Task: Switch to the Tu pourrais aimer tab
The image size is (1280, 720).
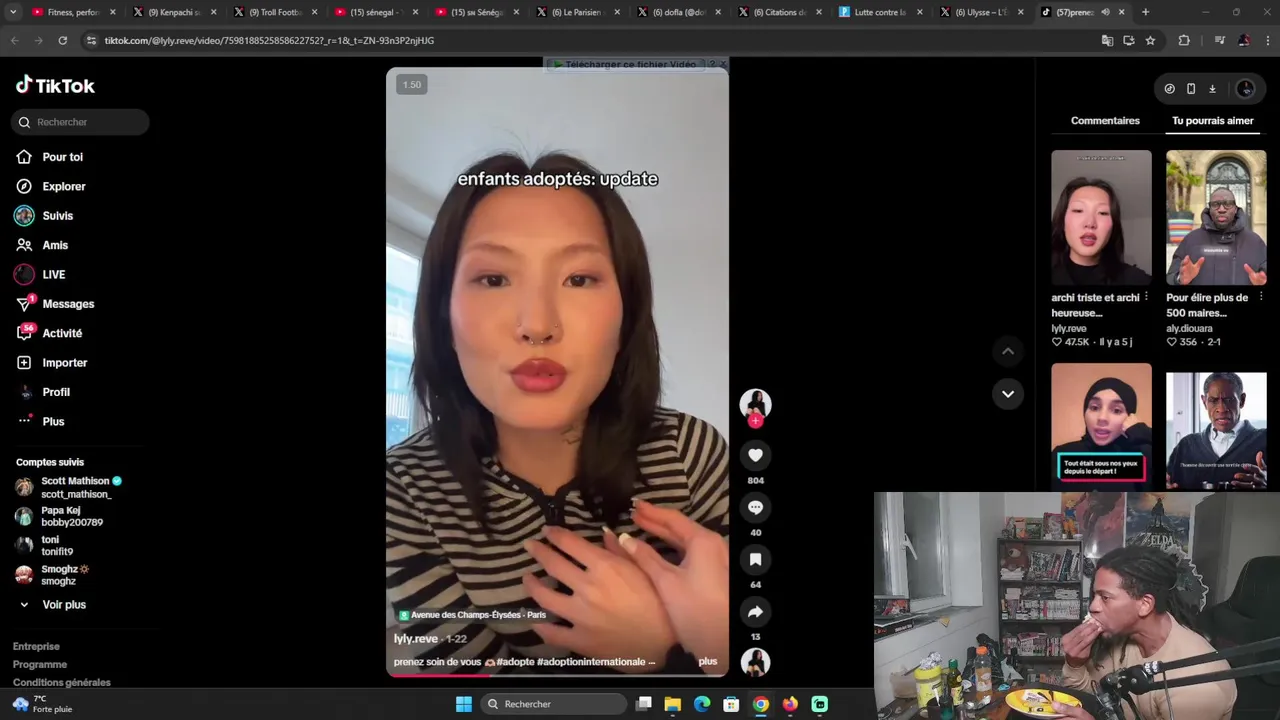Action: coord(1212,120)
